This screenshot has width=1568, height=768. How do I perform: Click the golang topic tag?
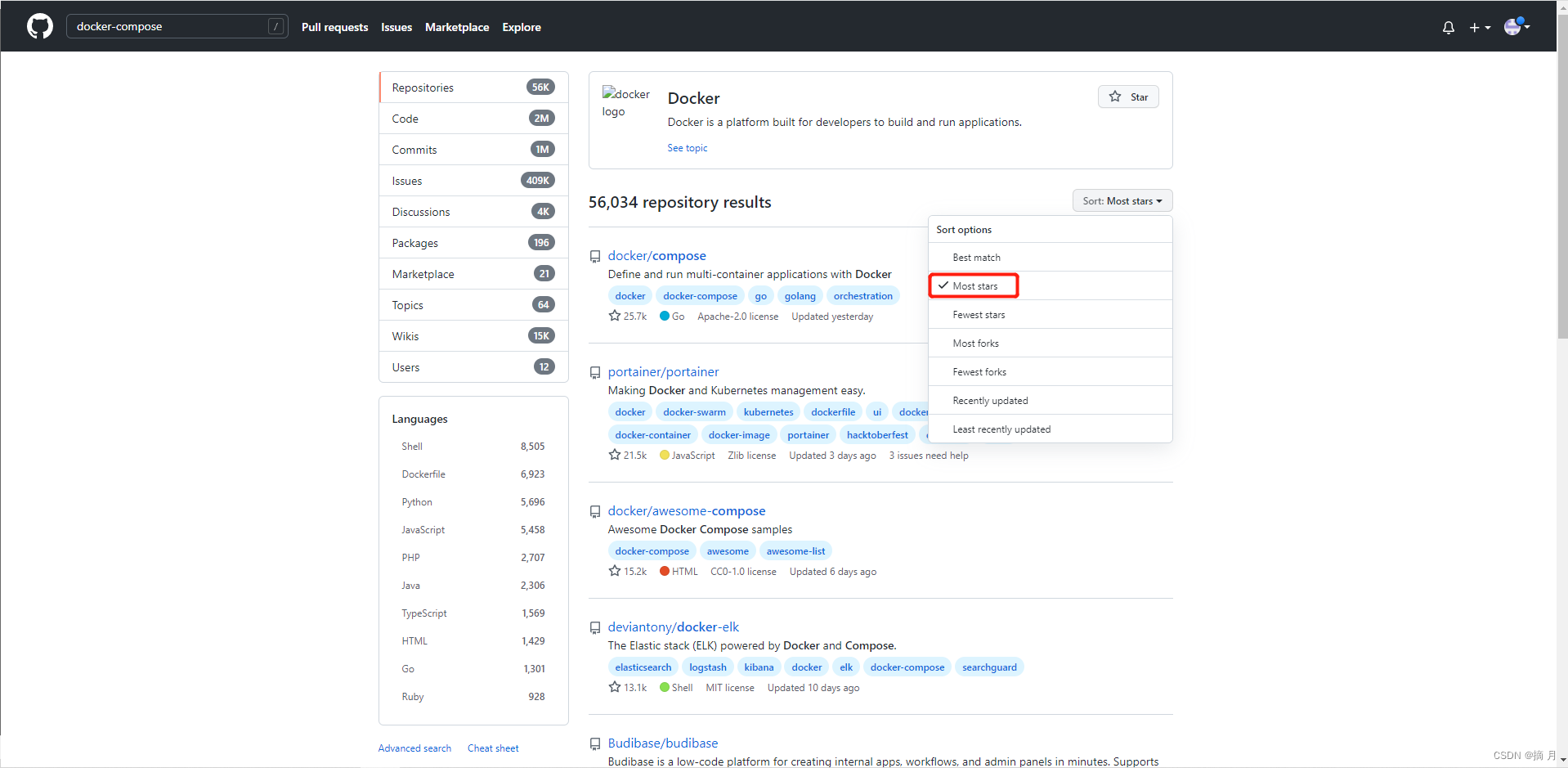[800, 296]
